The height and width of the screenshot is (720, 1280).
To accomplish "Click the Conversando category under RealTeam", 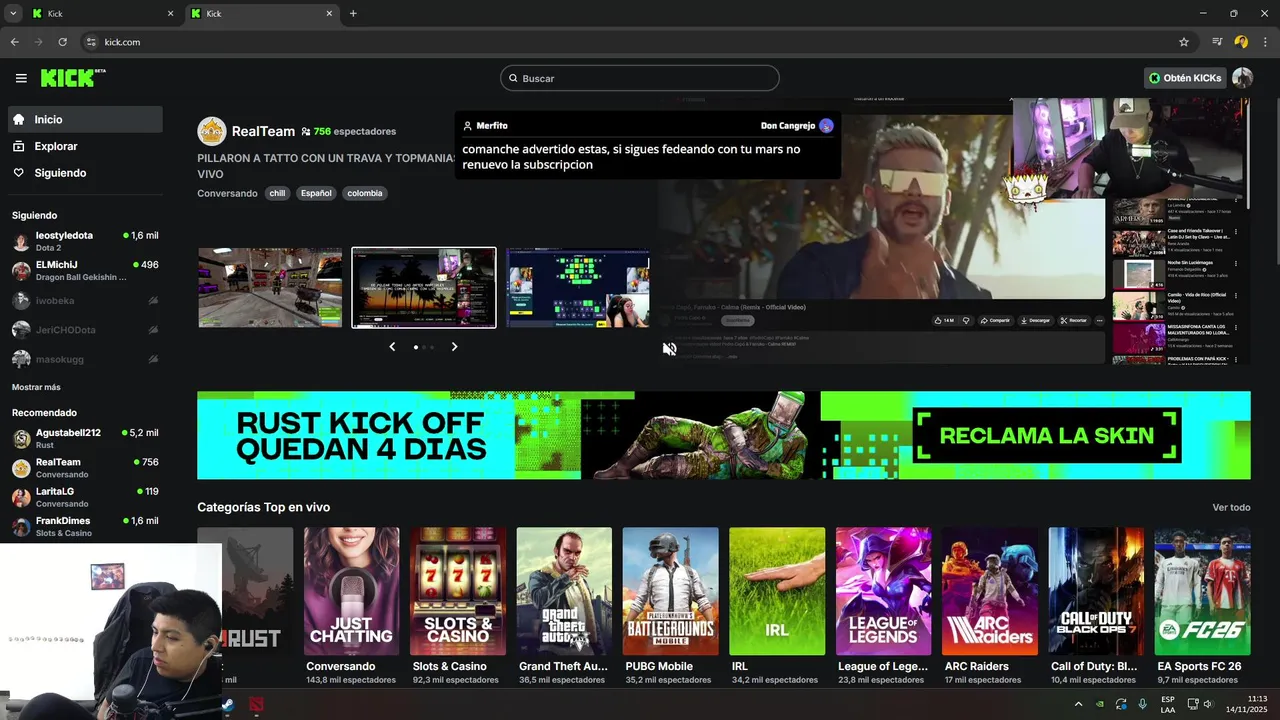I will [227, 193].
